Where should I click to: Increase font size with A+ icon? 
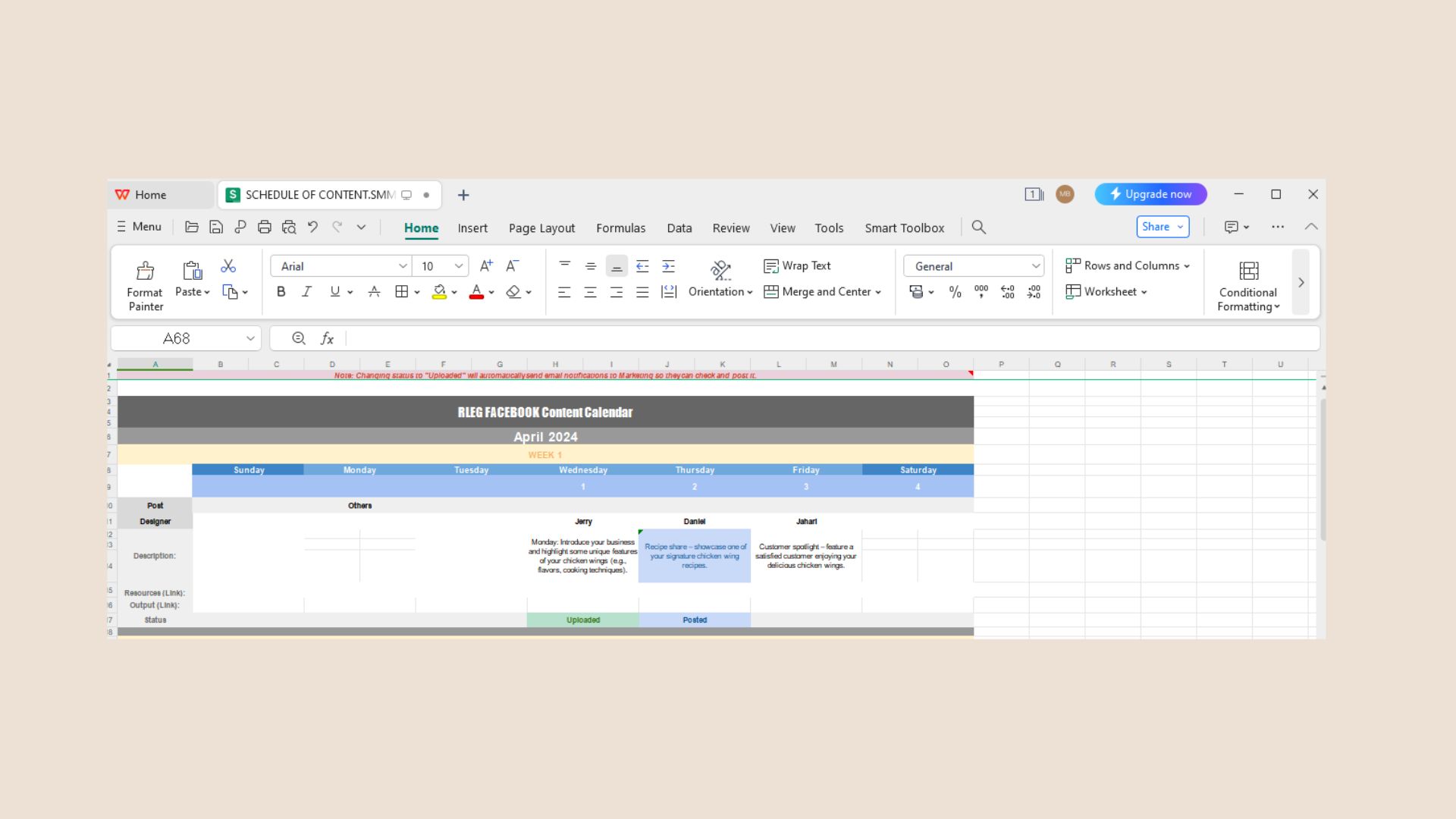[486, 265]
